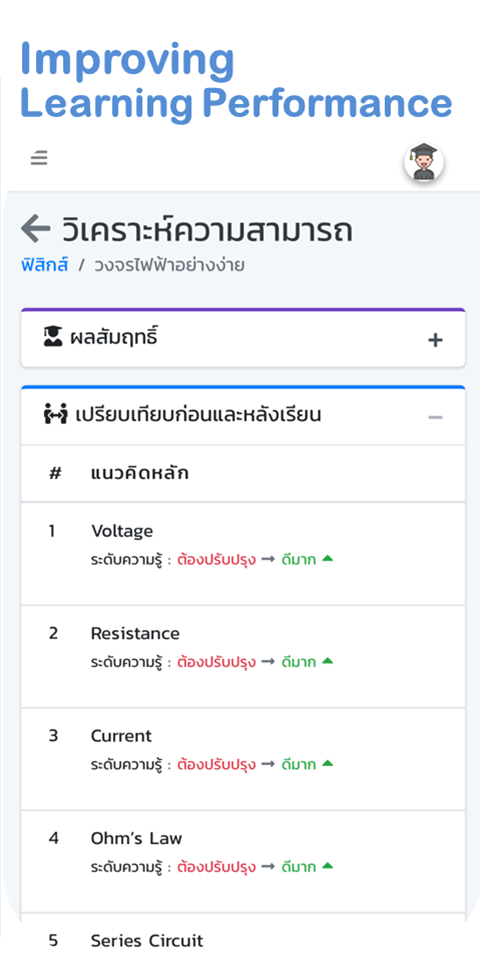Click the วงจรไฟฟ้าอย่างง่าย breadcrumb item
Viewport: 480px width, 975px height.
169,266
